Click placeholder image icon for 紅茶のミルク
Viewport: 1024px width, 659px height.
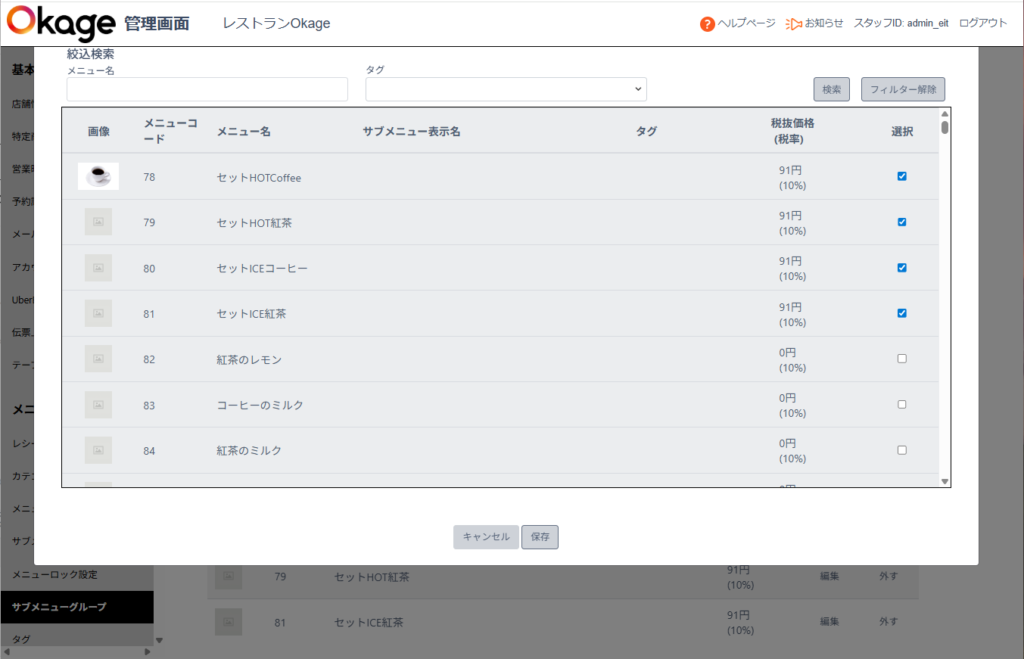coord(99,450)
